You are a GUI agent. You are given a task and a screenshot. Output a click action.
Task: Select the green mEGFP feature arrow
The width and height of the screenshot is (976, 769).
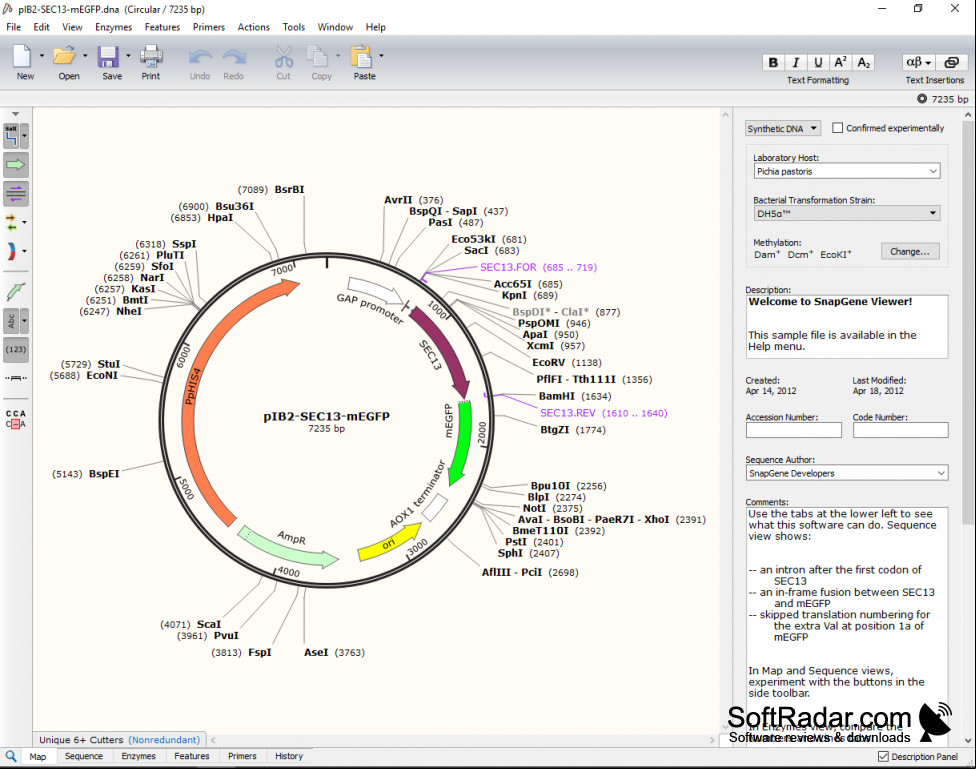pos(461,443)
